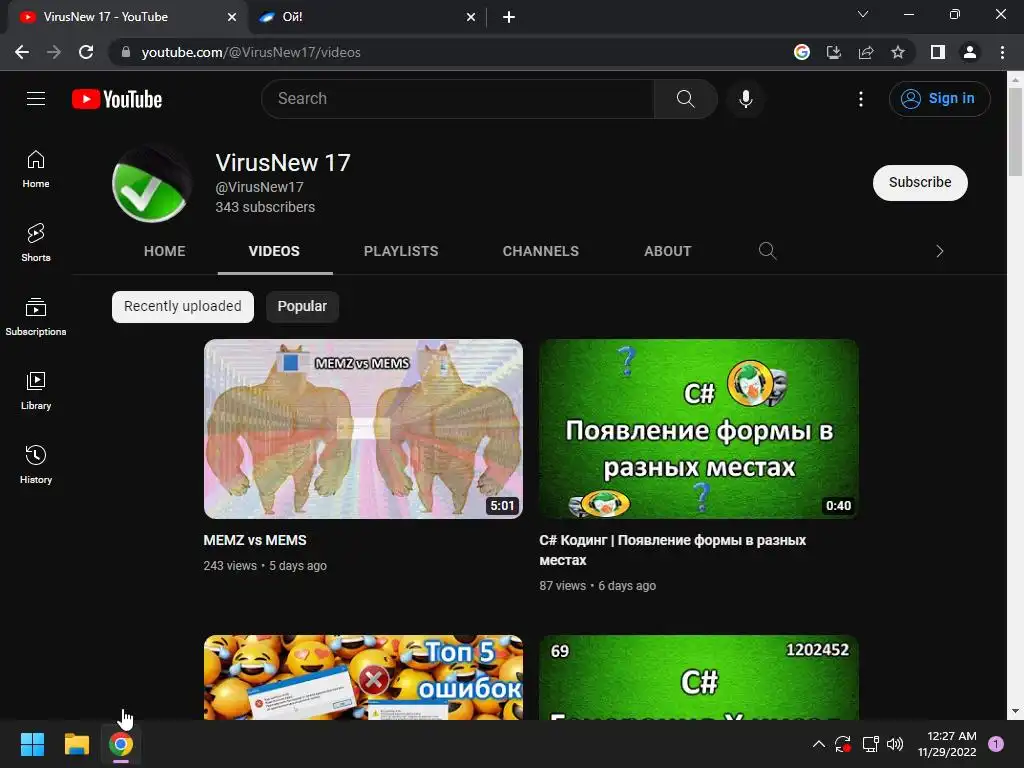Screen dimensions: 1024x768
Task: Click the Sign in button
Action: pyautogui.click(x=939, y=99)
